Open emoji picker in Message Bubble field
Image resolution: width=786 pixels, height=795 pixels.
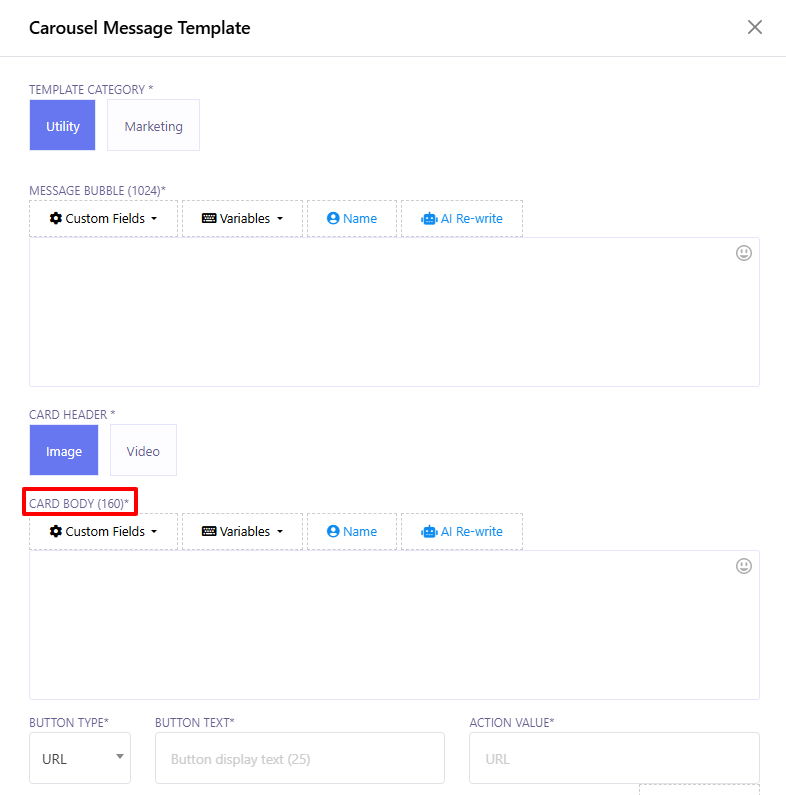pos(743,253)
